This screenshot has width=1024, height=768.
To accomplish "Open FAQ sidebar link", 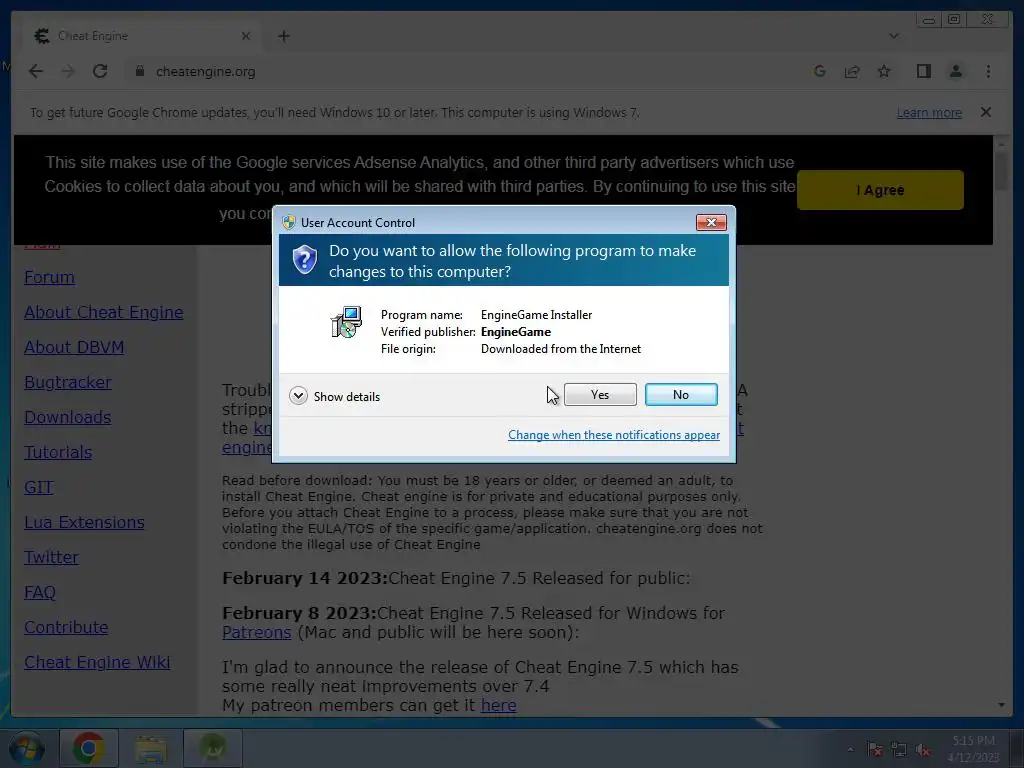I will point(40,592).
